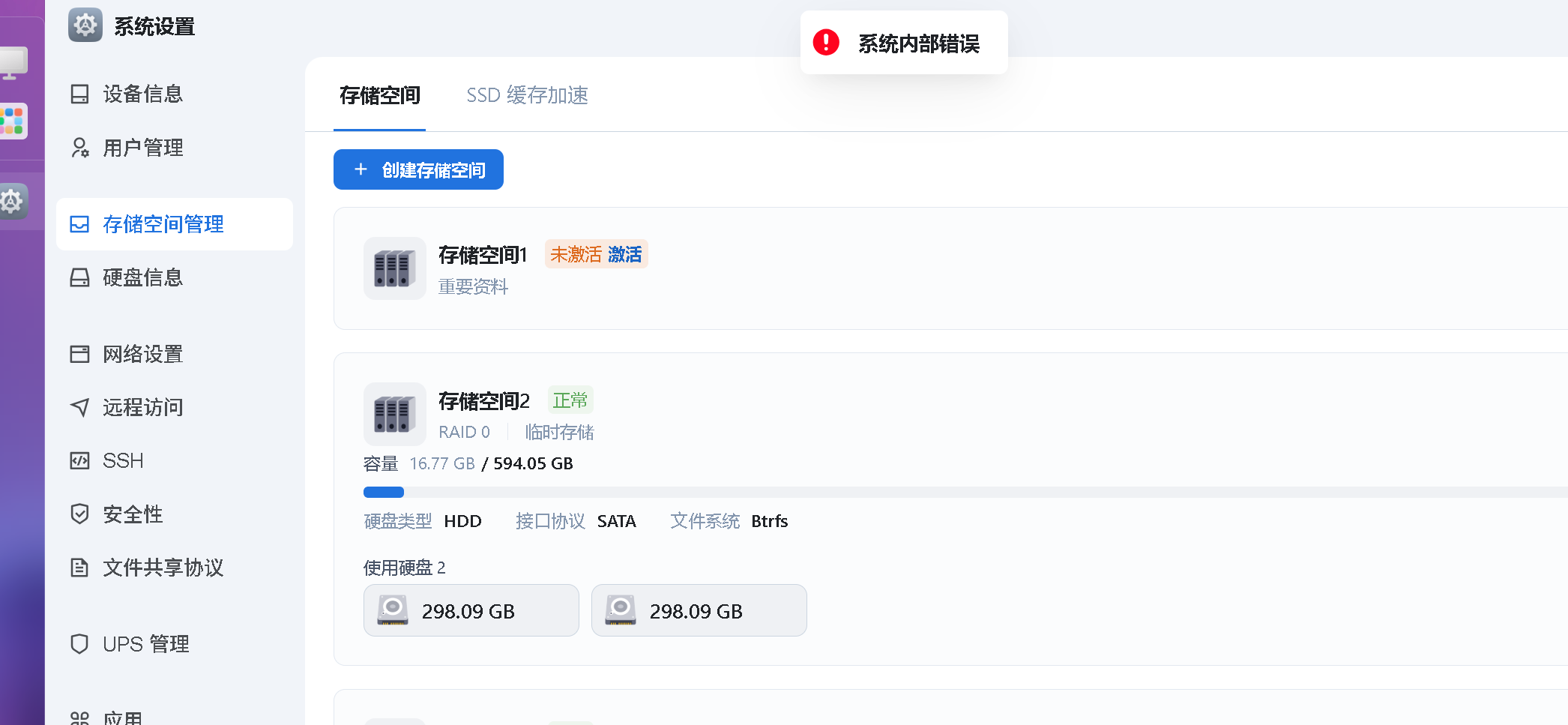This screenshot has width=1568, height=725.
Task: Click the User Management (用户管理) person icon
Action: [x=79, y=148]
